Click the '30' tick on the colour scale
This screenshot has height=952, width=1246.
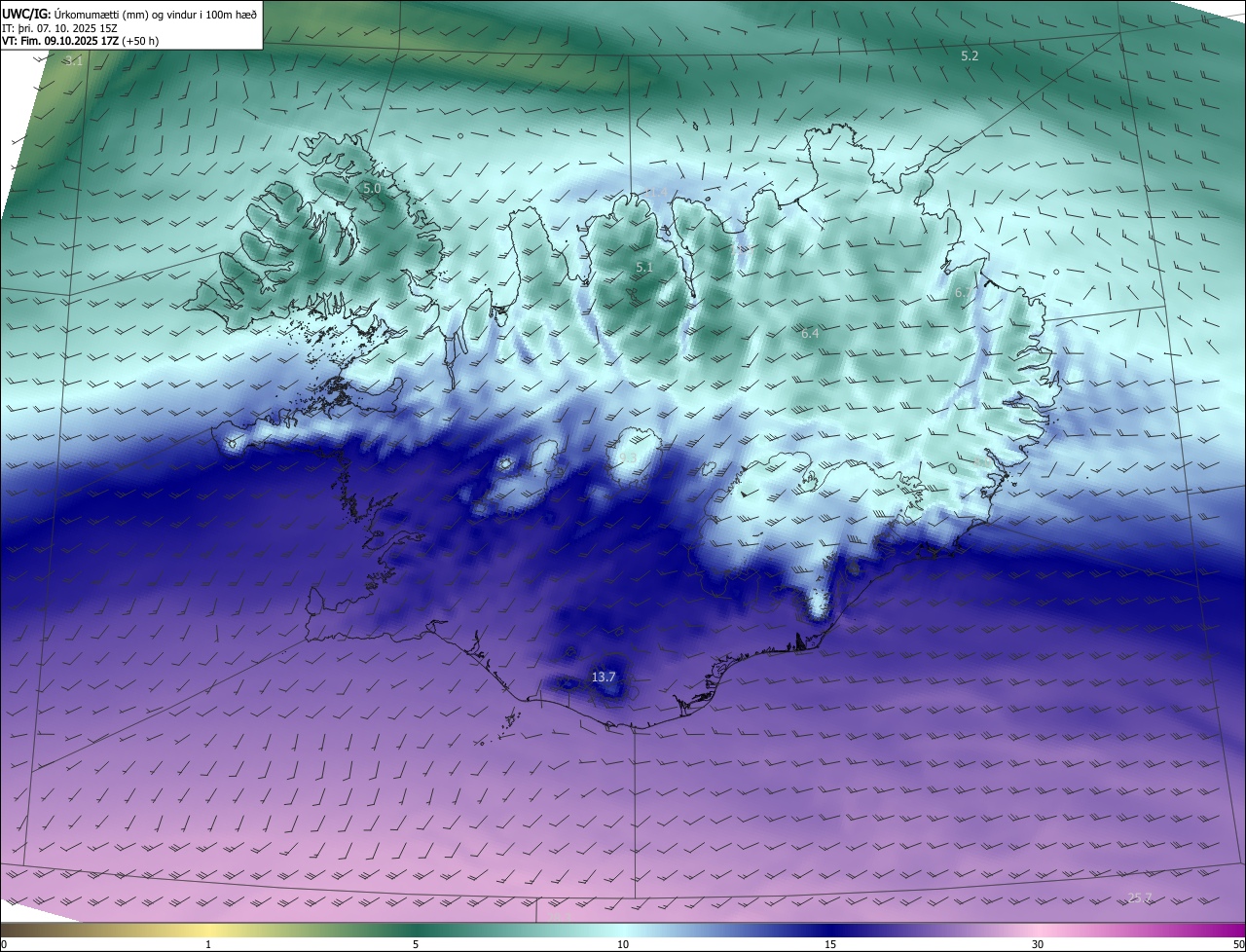1038,944
